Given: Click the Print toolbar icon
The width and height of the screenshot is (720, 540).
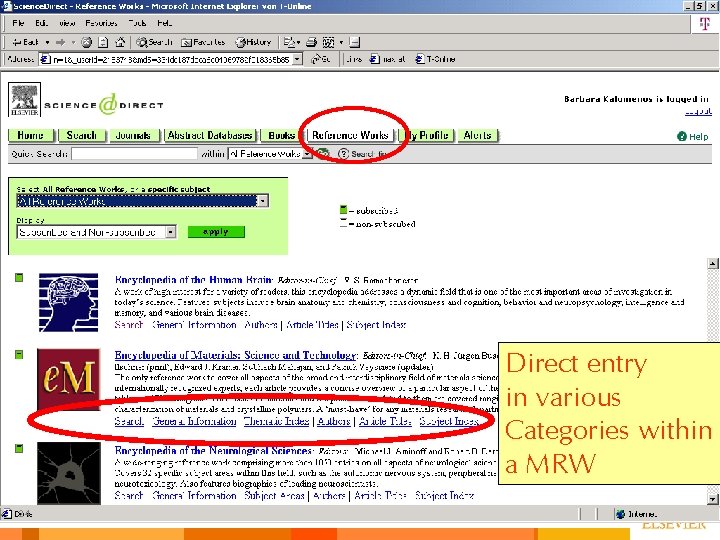Looking at the screenshot, I should (x=311, y=42).
